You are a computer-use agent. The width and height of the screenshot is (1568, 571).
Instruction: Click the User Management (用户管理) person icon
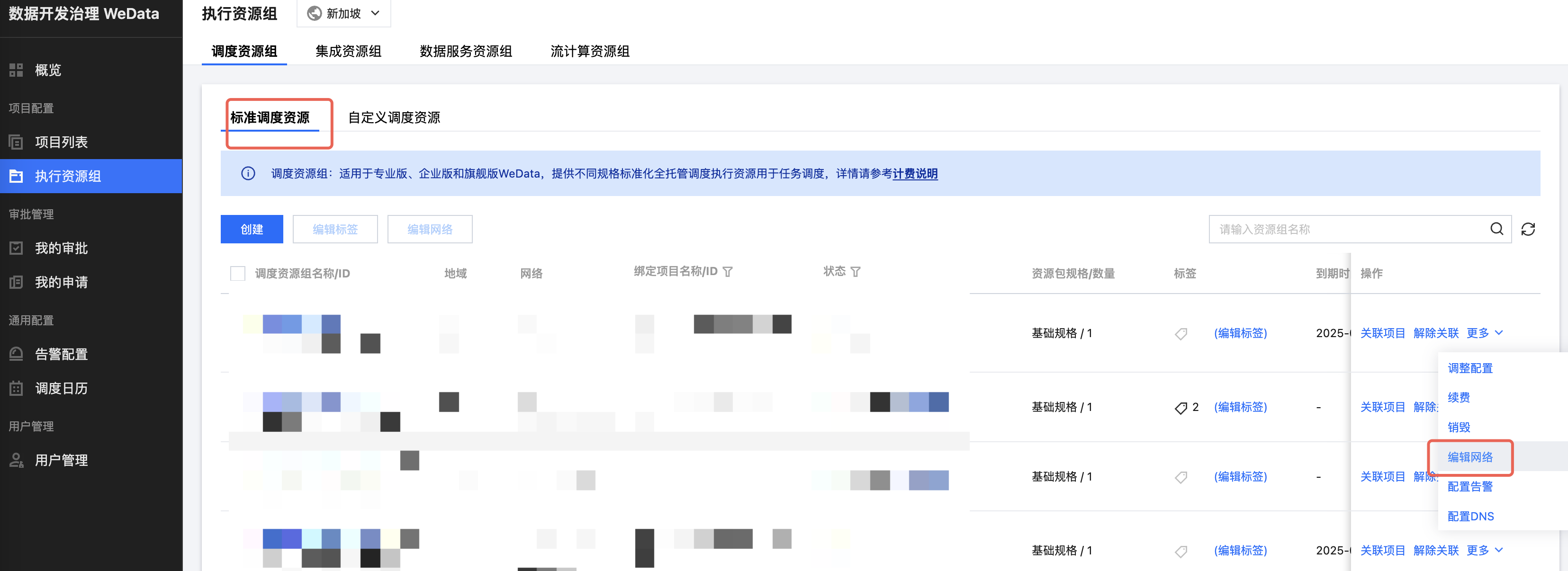coord(17,460)
